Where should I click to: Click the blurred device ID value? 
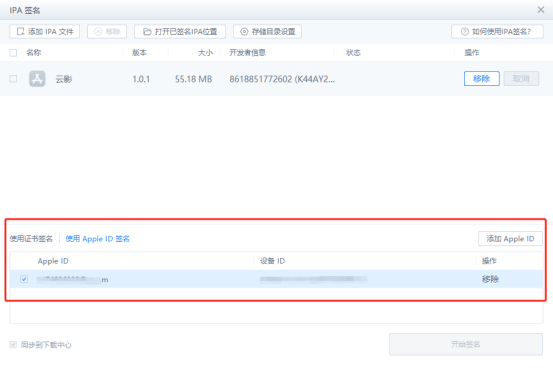tap(314, 279)
